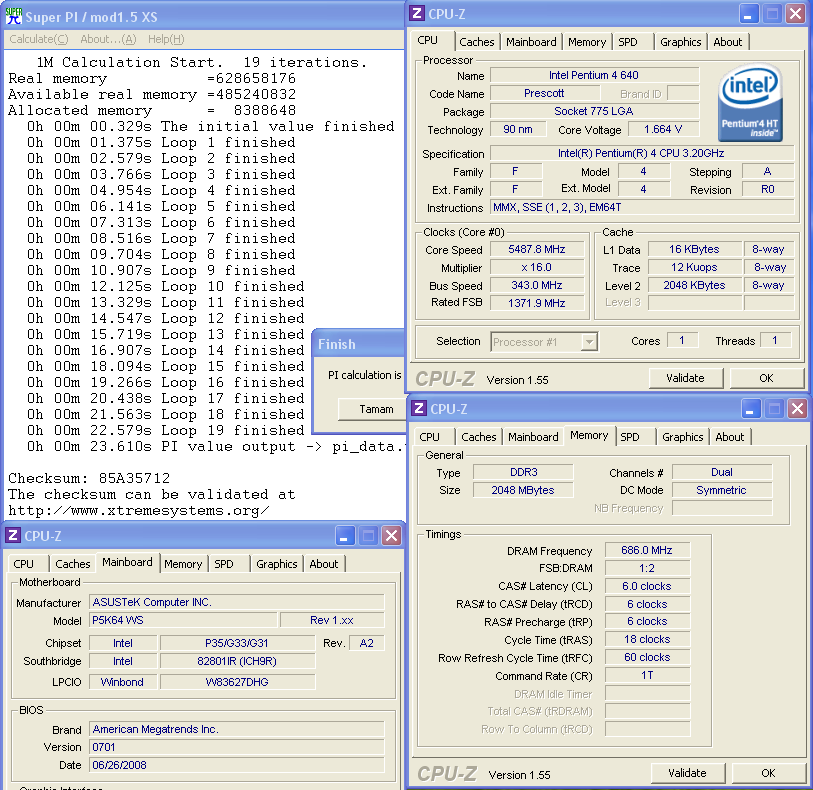Click the xtremesystems.org URL text in Super PI
This screenshot has height=790, width=813.
[x=138, y=511]
